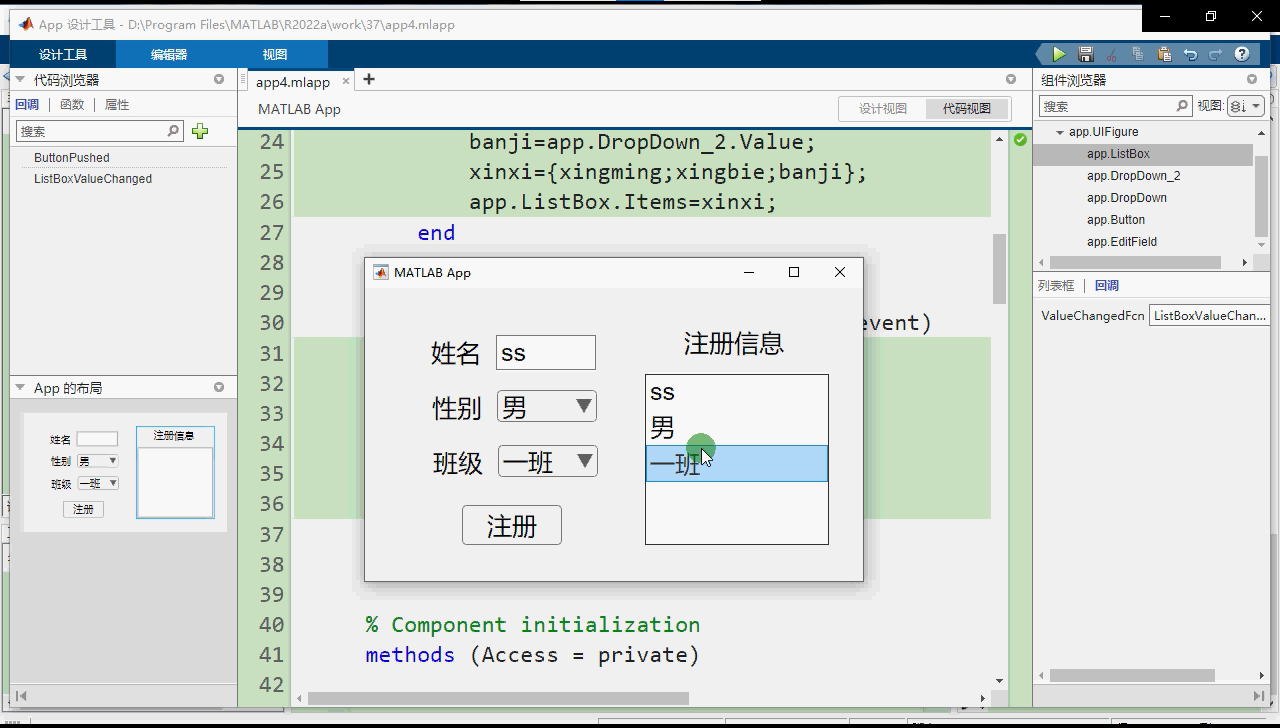This screenshot has height=728, width=1280.
Task: Select the 函数 tab in code browser
Action: pyautogui.click(x=72, y=104)
